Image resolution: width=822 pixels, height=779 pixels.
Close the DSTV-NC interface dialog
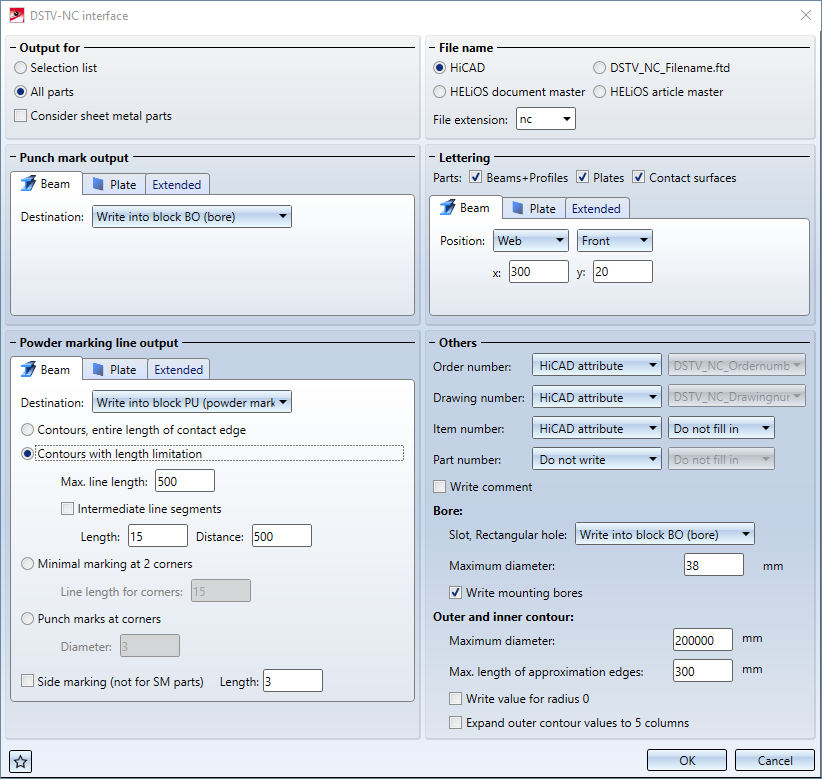(806, 15)
